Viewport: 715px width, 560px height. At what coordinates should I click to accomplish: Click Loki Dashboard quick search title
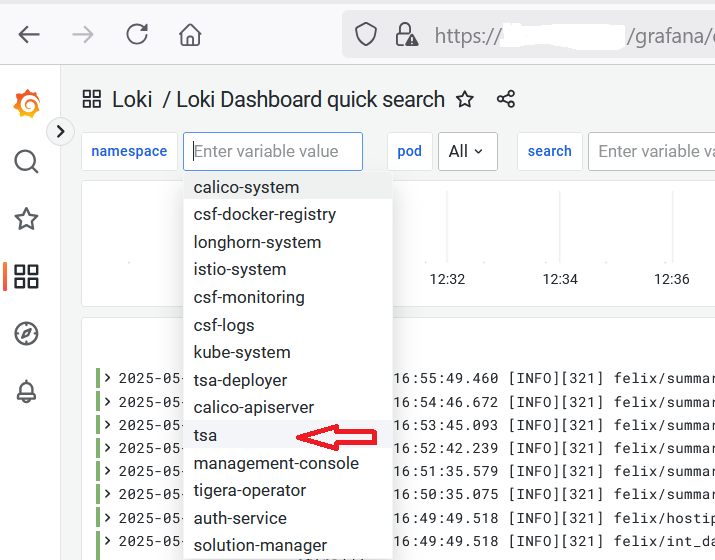311,99
